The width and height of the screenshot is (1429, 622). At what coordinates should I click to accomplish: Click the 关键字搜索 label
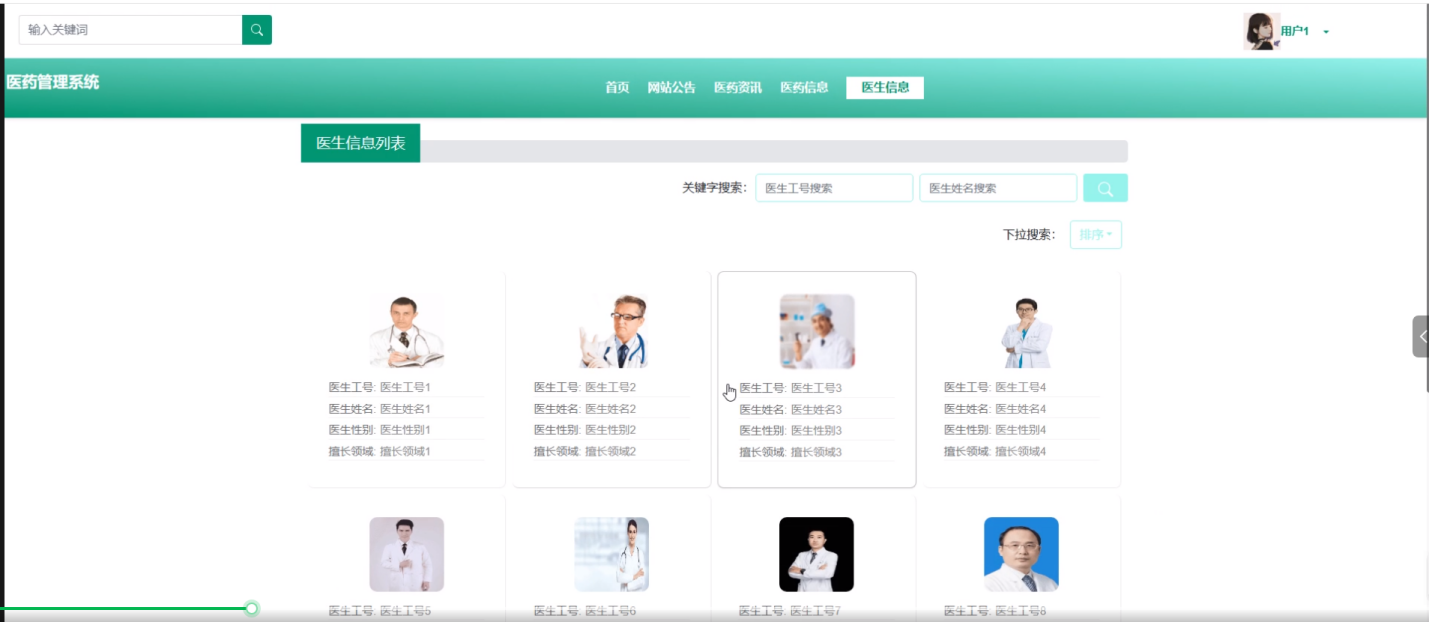pos(714,188)
